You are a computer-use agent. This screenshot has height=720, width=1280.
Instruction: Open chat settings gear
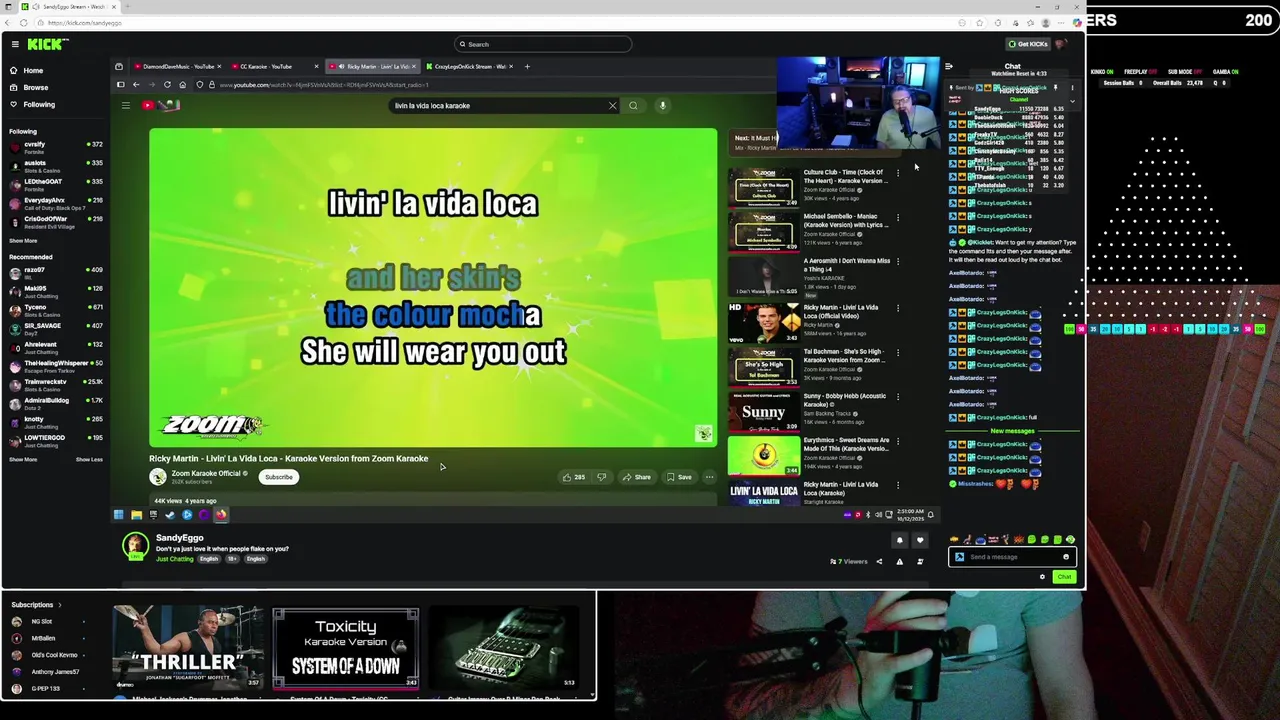[1042, 577]
